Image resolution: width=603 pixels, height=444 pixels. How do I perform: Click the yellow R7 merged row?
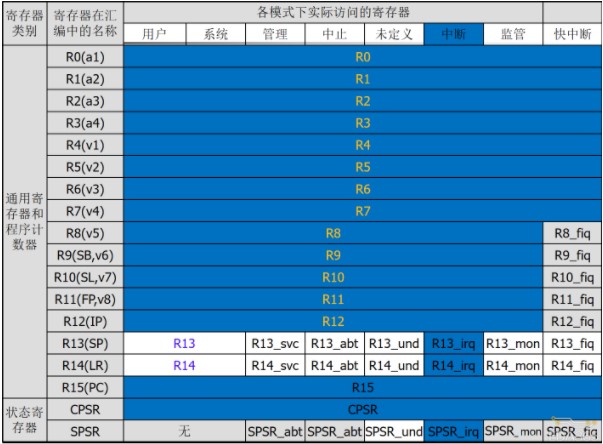click(362, 211)
